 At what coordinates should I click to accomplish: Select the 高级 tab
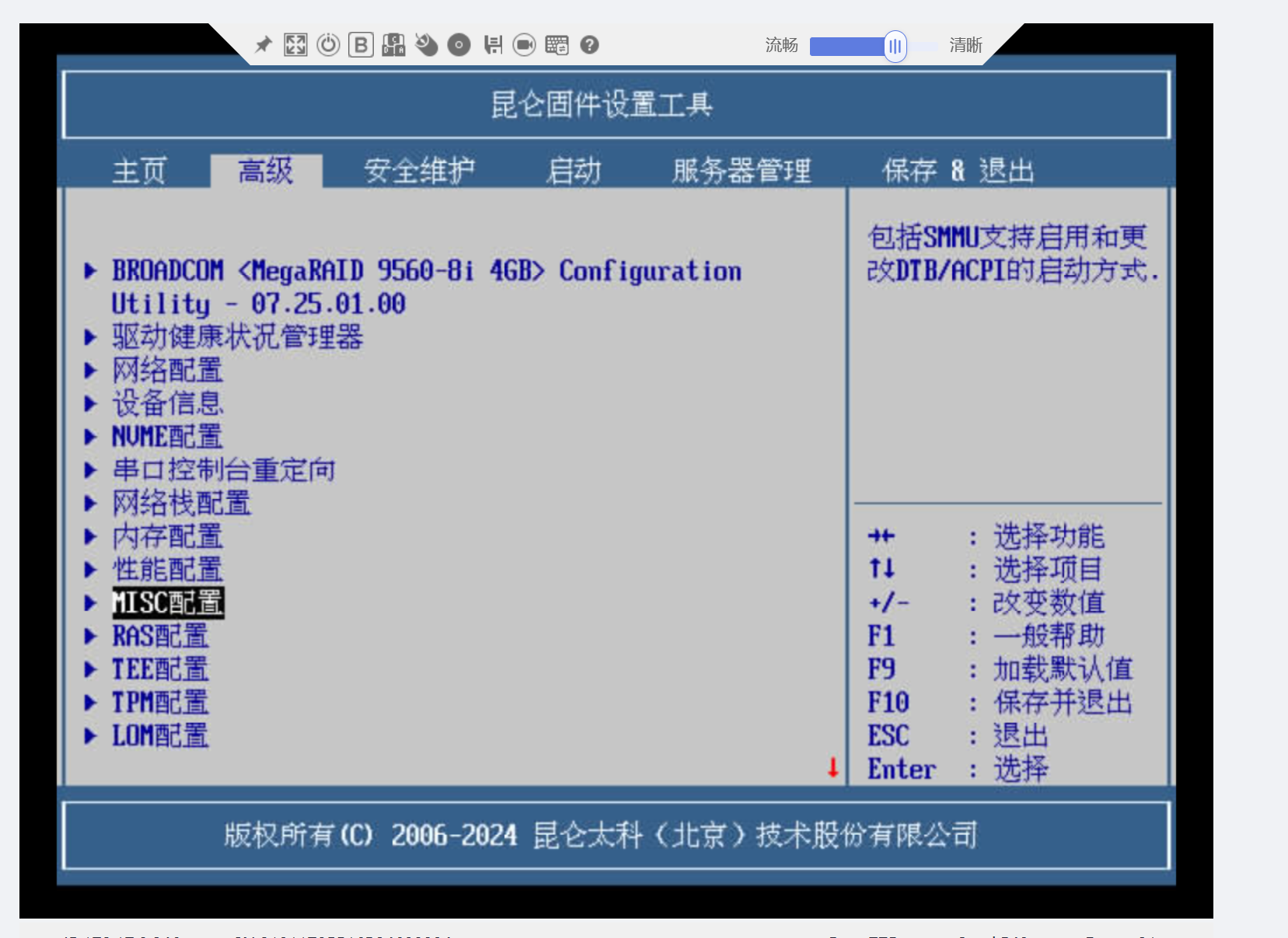pyautogui.click(x=266, y=171)
